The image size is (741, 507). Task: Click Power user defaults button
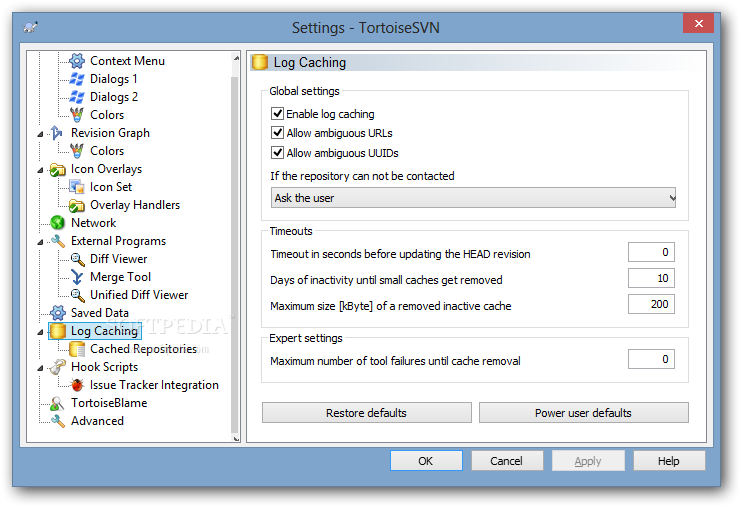tap(584, 412)
